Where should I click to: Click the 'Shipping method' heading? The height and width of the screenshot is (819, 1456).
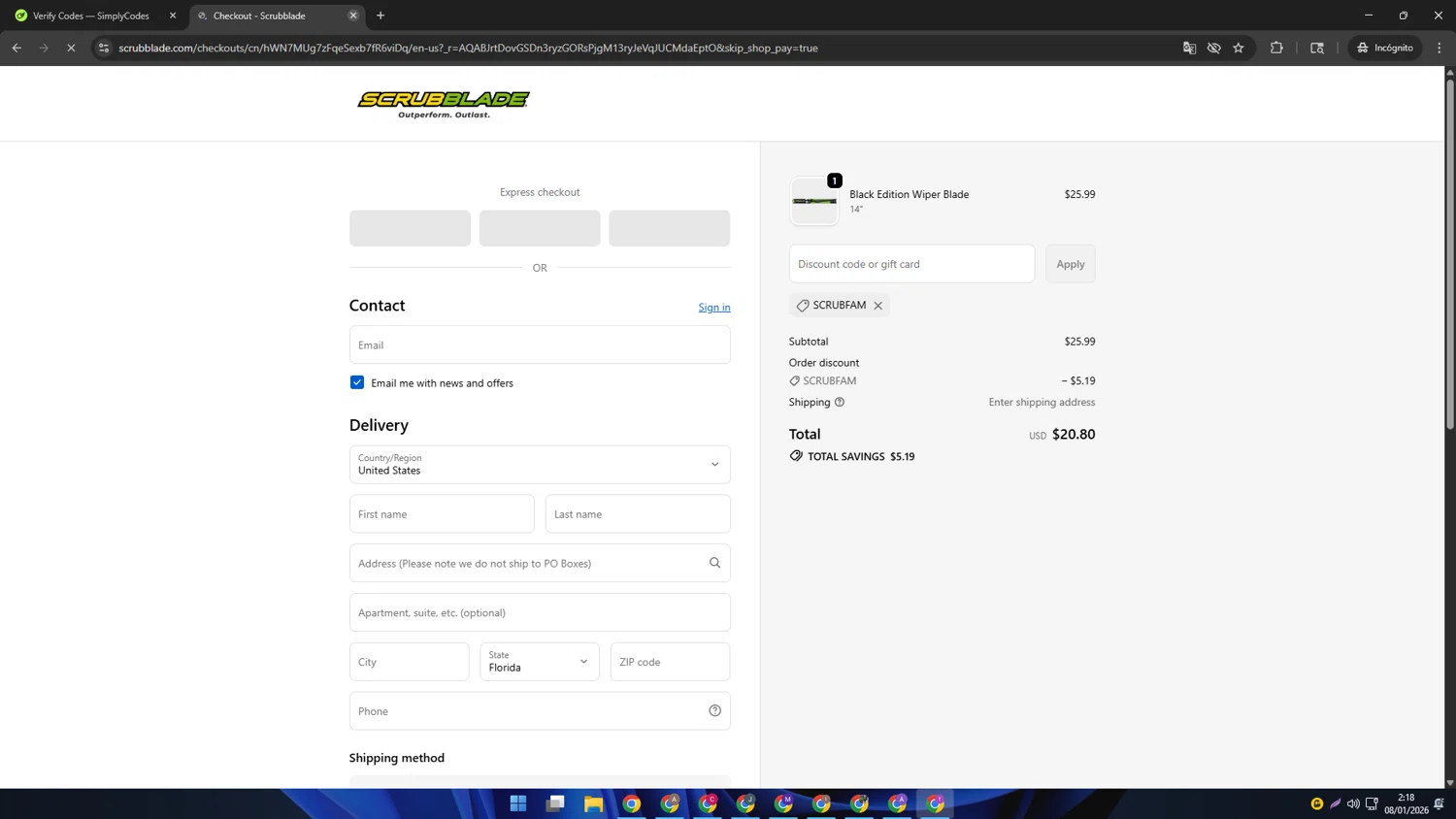coord(397,758)
